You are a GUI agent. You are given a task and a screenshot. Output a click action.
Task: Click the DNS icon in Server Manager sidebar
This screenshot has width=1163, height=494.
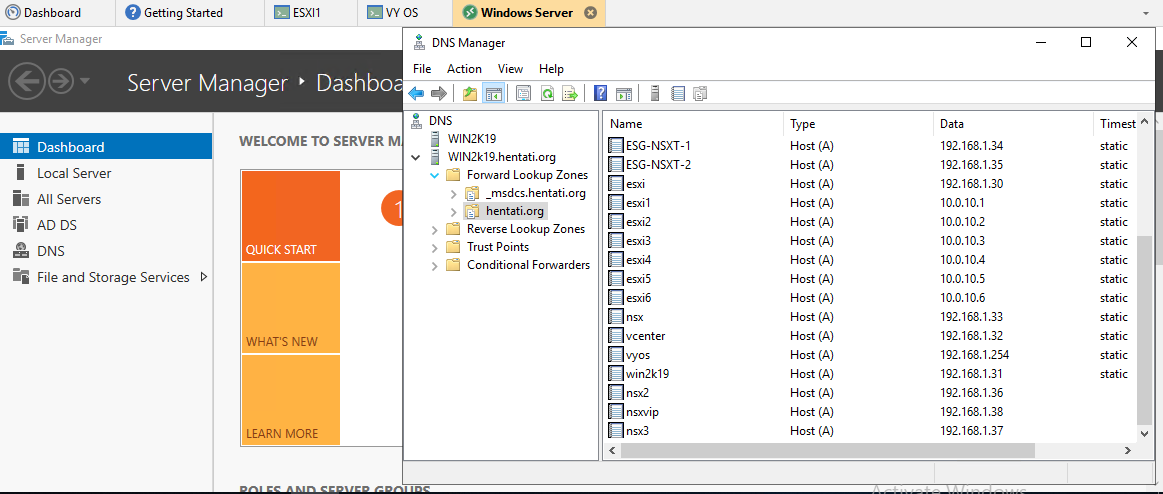coord(21,251)
